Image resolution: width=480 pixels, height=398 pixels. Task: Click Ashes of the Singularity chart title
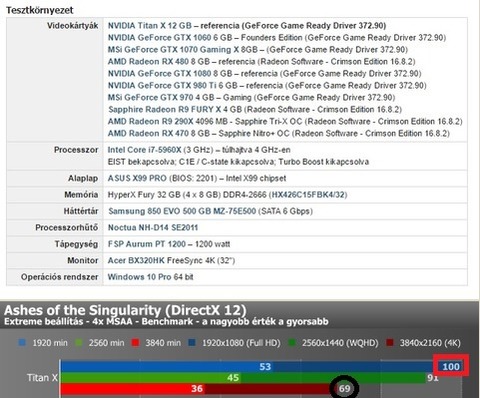point(125,310)
